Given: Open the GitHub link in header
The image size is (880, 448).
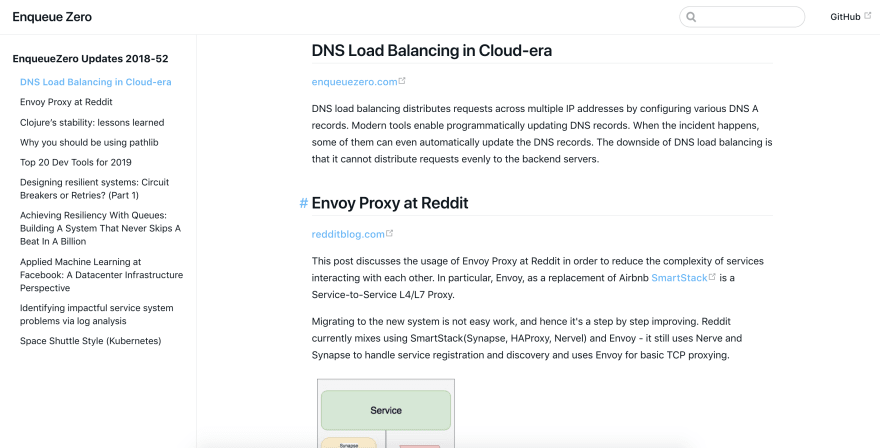Looking at the screenshot, I should [x=845, y=17].
